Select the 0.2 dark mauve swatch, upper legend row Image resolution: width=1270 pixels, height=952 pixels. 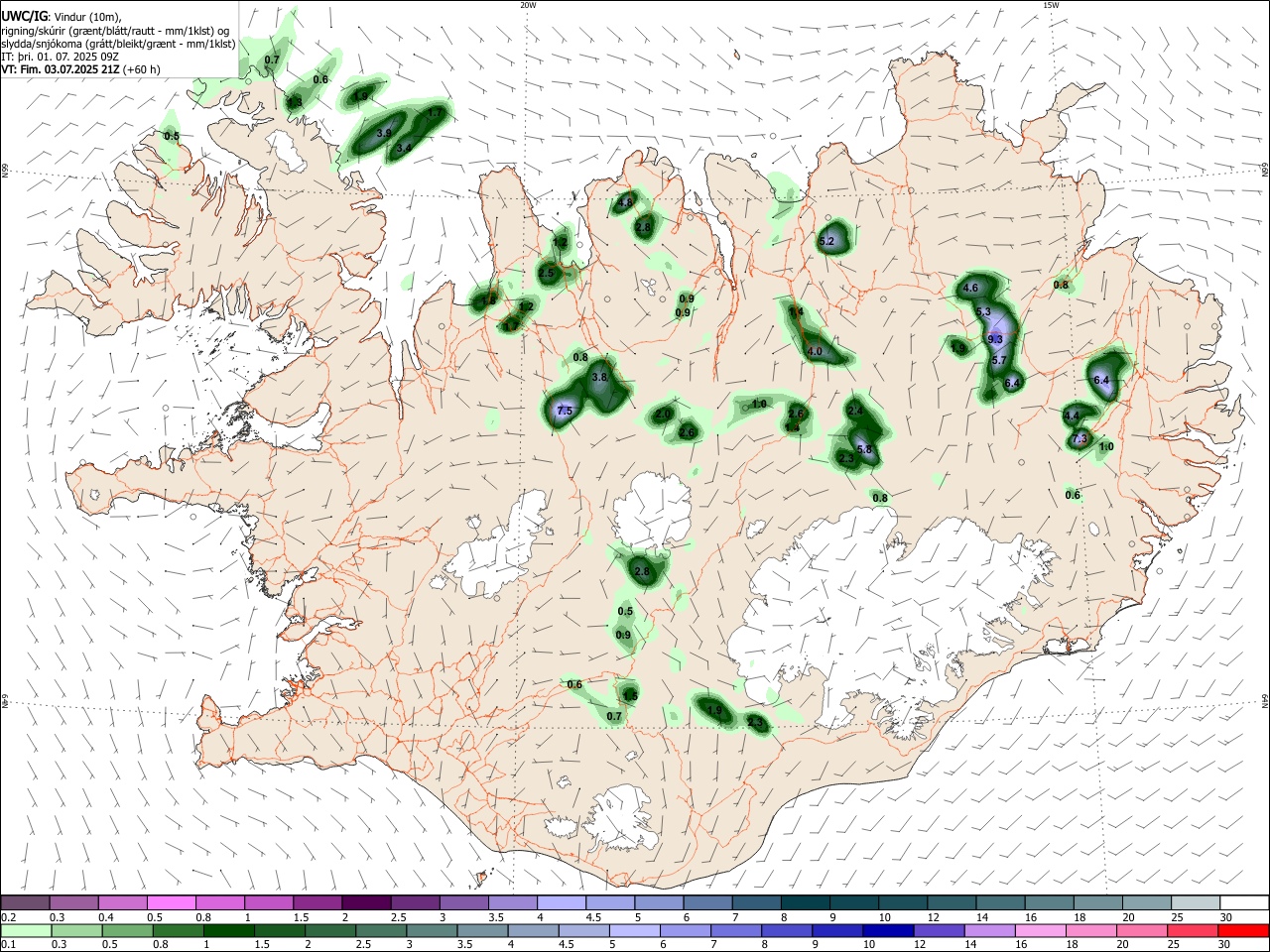(x=25, y=902)
